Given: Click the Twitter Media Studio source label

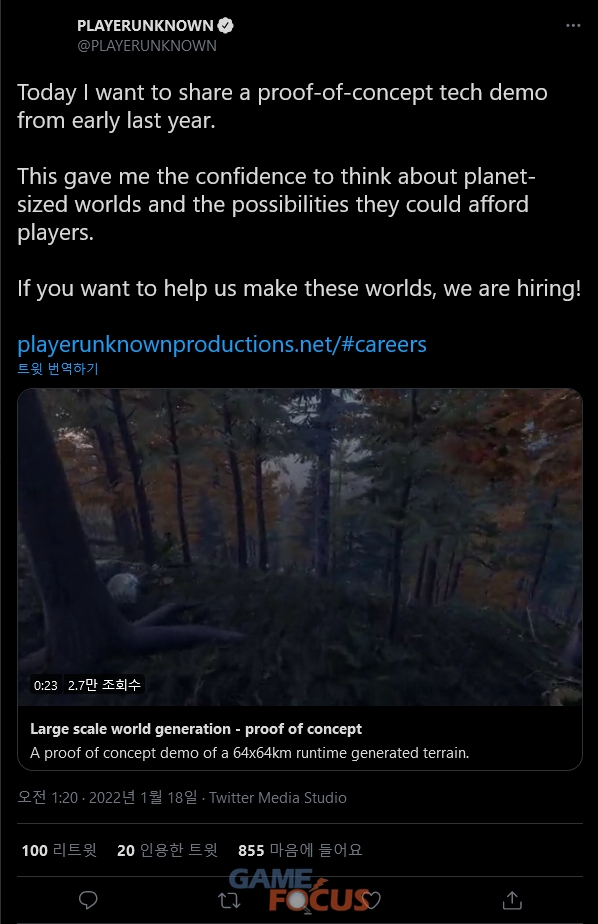Looking at the screenshot, I should [278, 798].
